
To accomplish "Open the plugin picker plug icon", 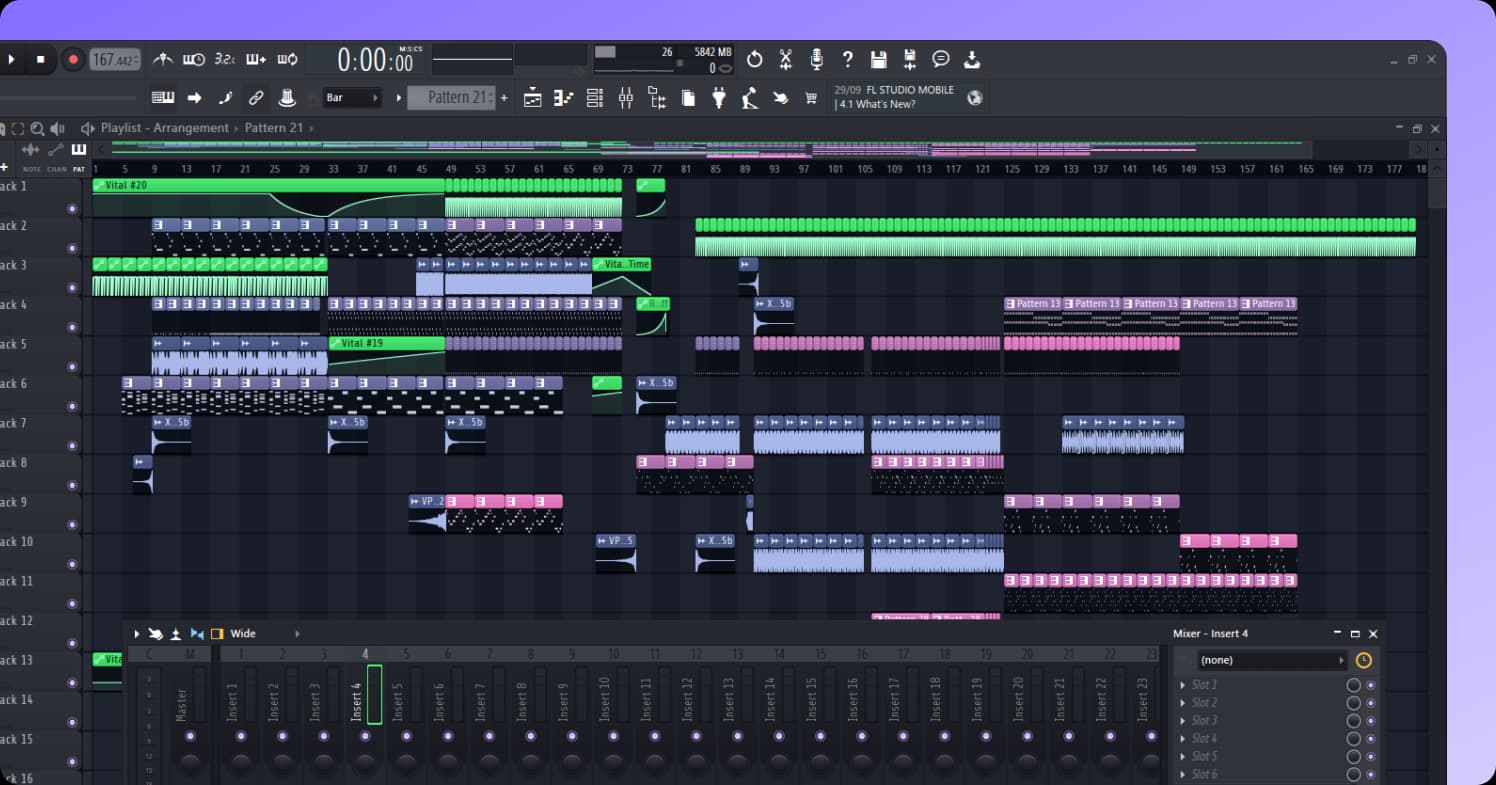I will [718, 97].
